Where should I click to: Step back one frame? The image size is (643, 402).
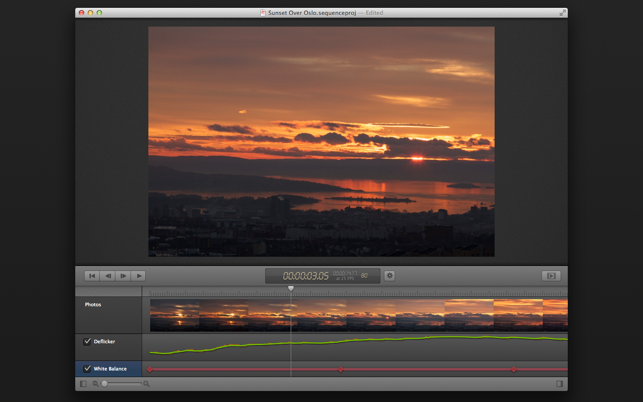[x=107, y=276]
